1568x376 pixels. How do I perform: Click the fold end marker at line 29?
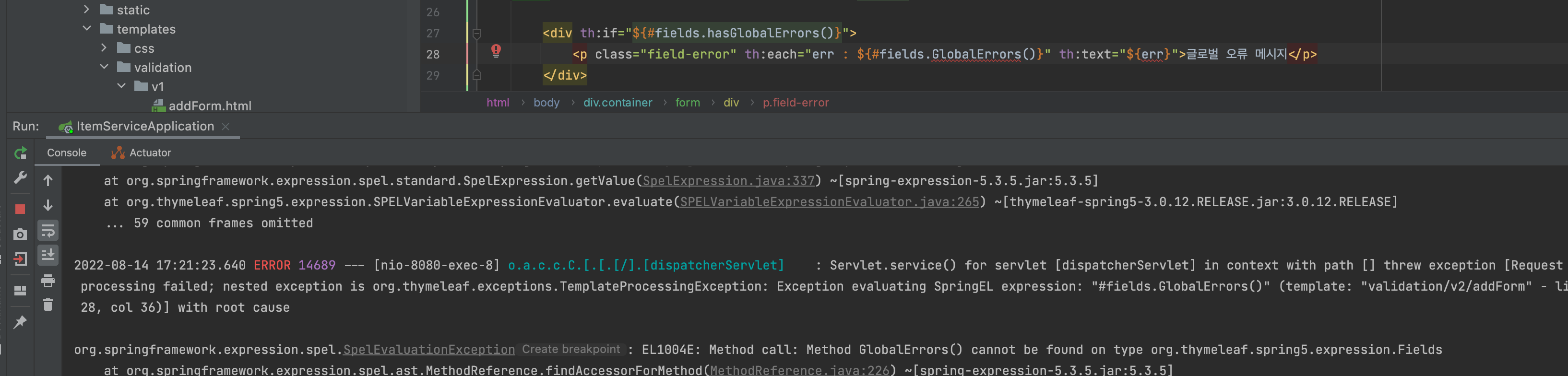coord(477,75)
